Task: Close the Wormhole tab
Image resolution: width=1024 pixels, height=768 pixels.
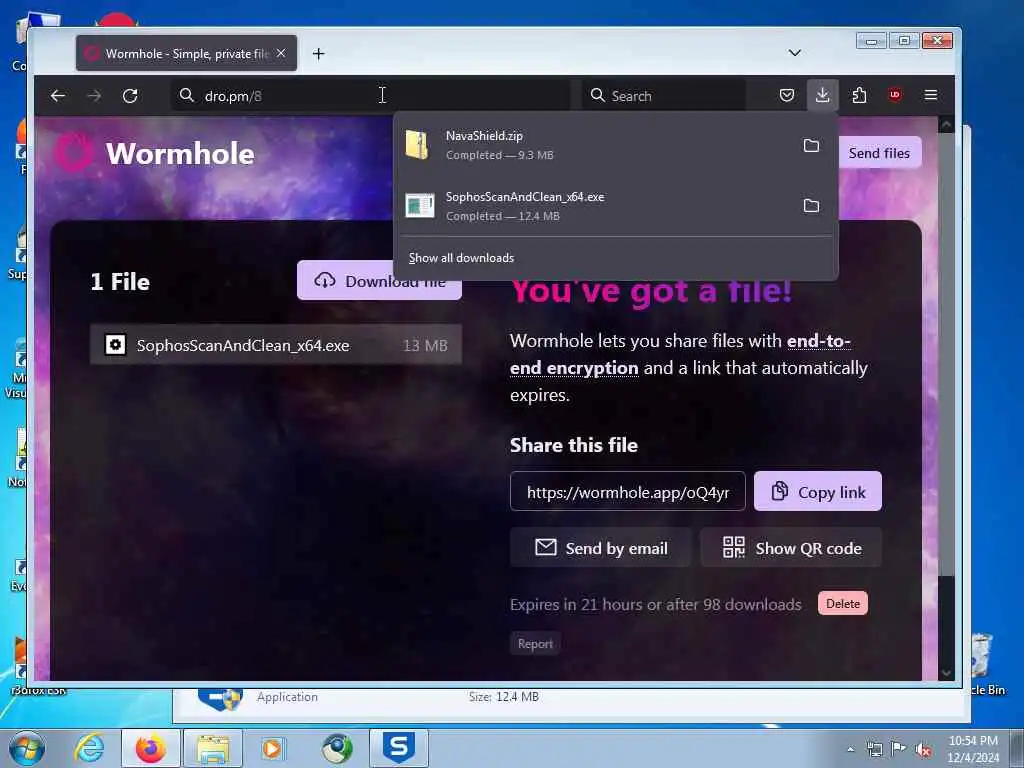Action: [281, 54]
